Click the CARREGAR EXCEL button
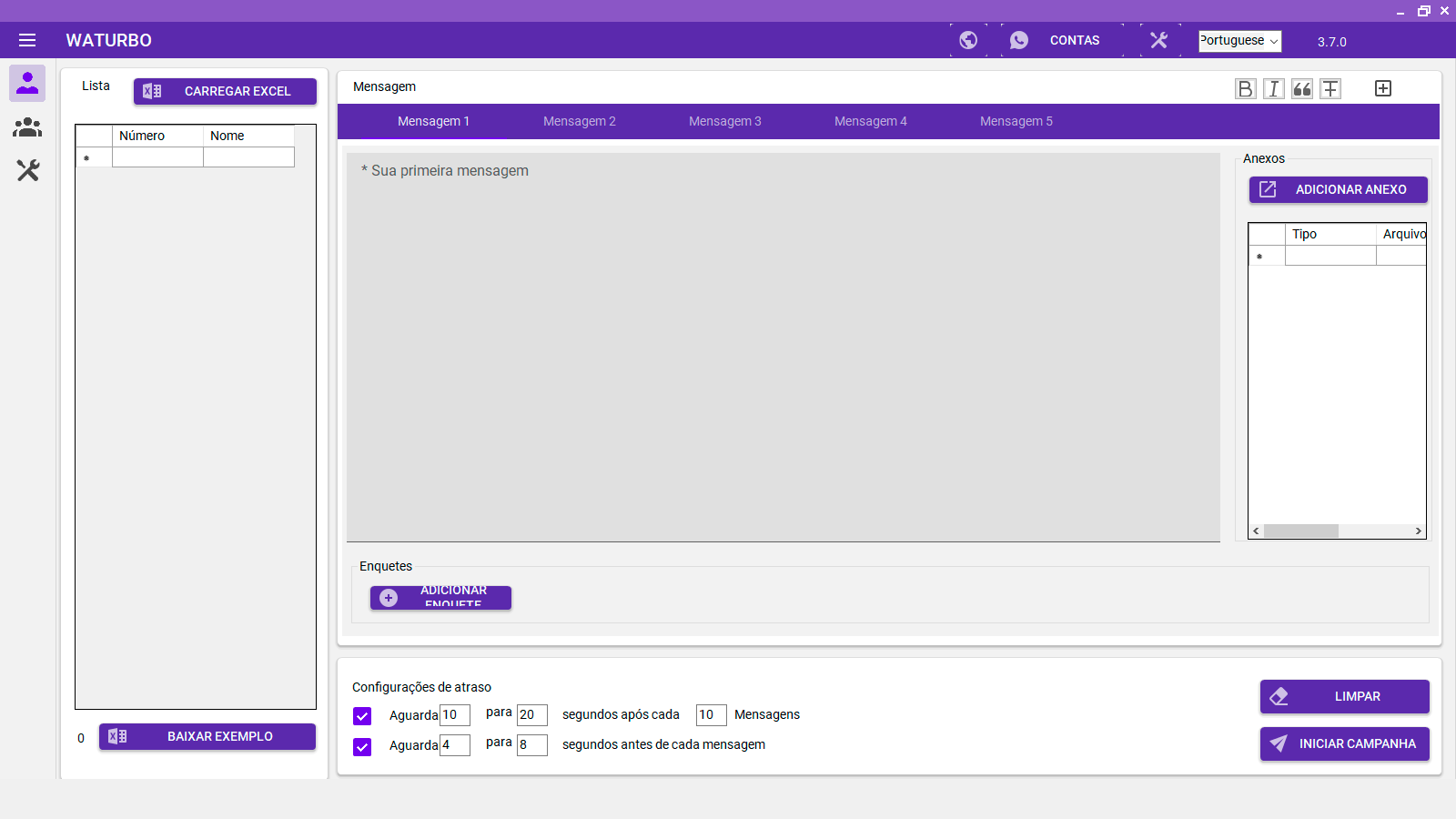1456x819 pixels. (x=225, y=91)
